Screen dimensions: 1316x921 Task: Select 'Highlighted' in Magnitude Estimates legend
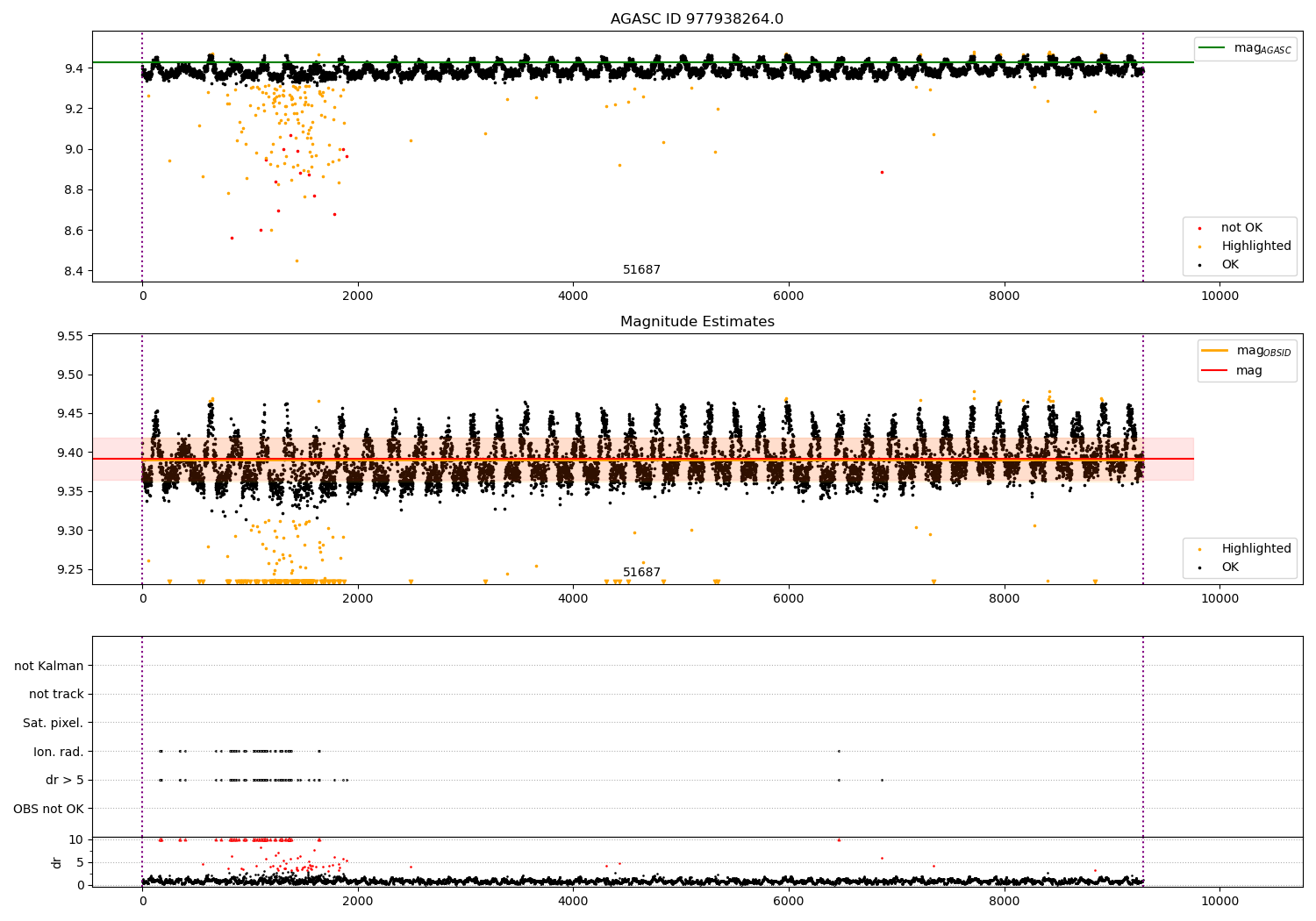[1255, 549]
